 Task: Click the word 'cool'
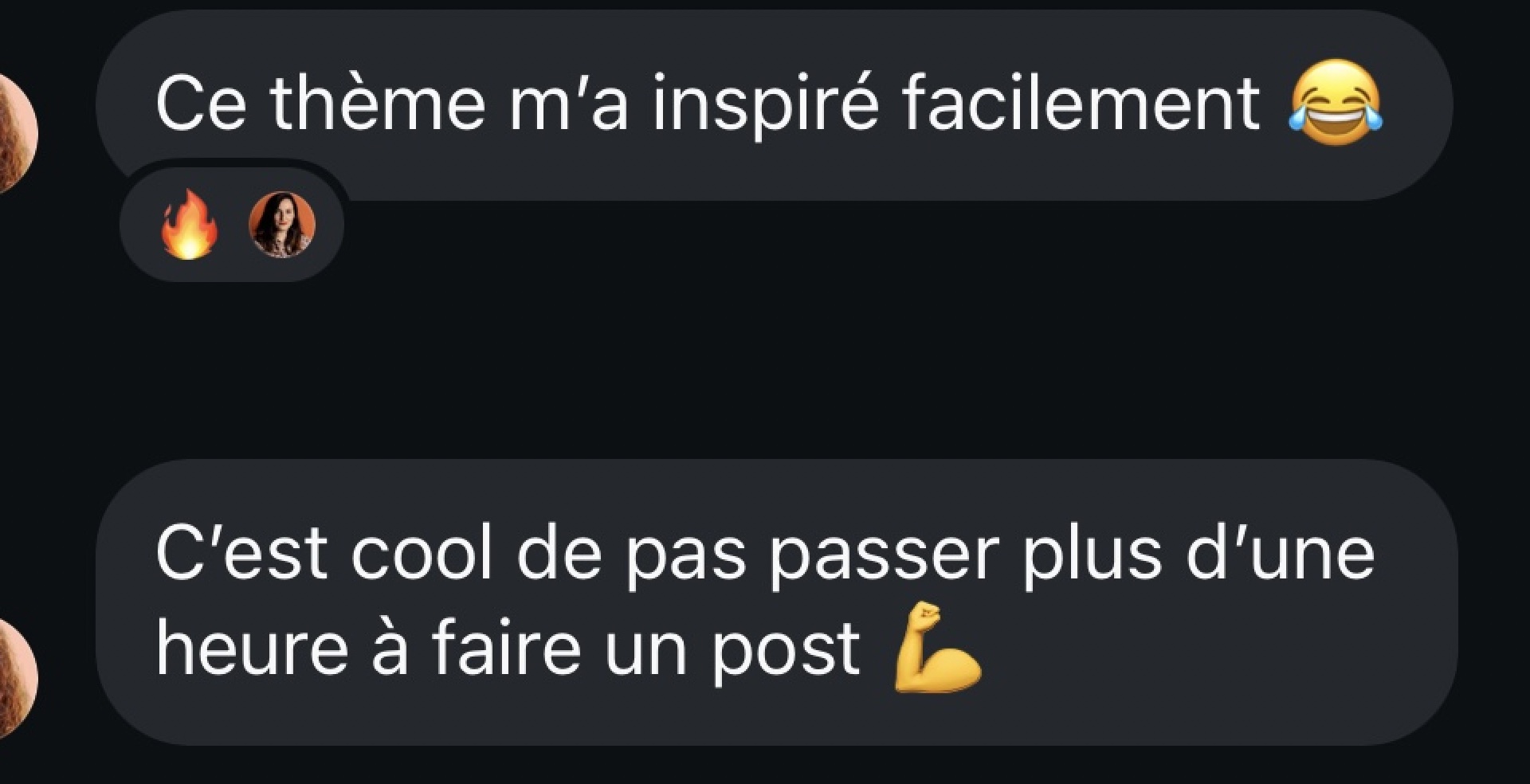[422, 552]
